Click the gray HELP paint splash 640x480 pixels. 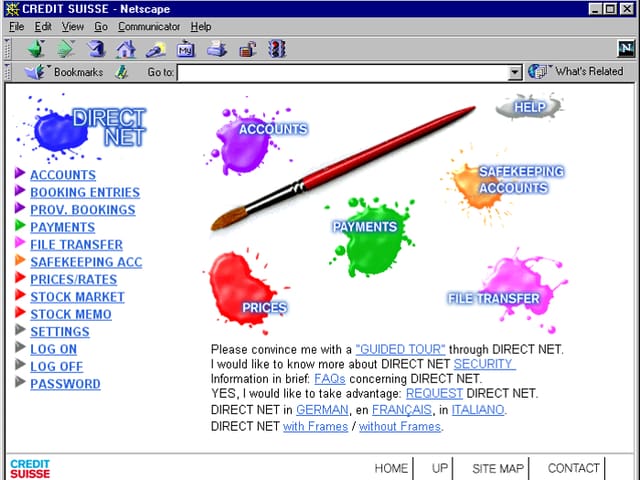tap(529, 107)
